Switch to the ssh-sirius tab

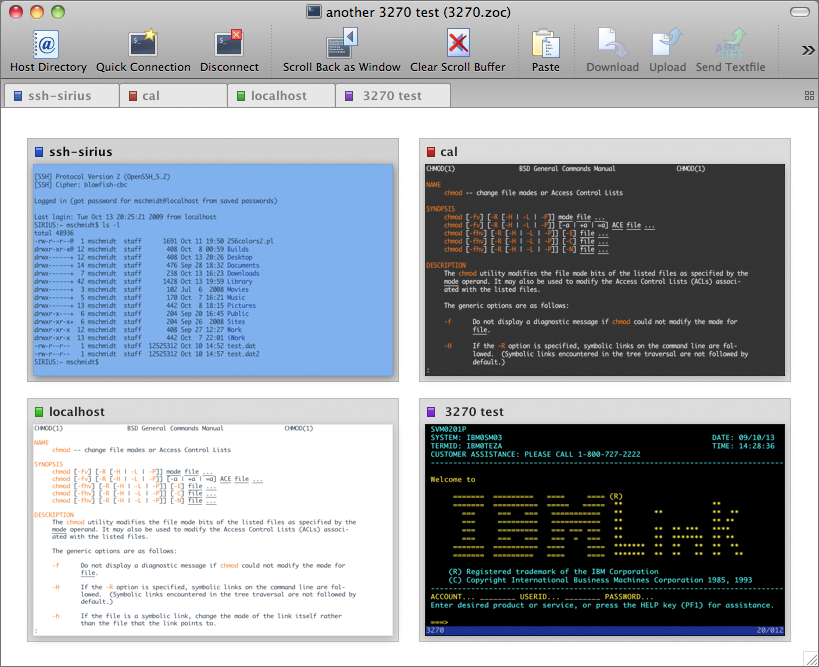[x=60, y=96]
